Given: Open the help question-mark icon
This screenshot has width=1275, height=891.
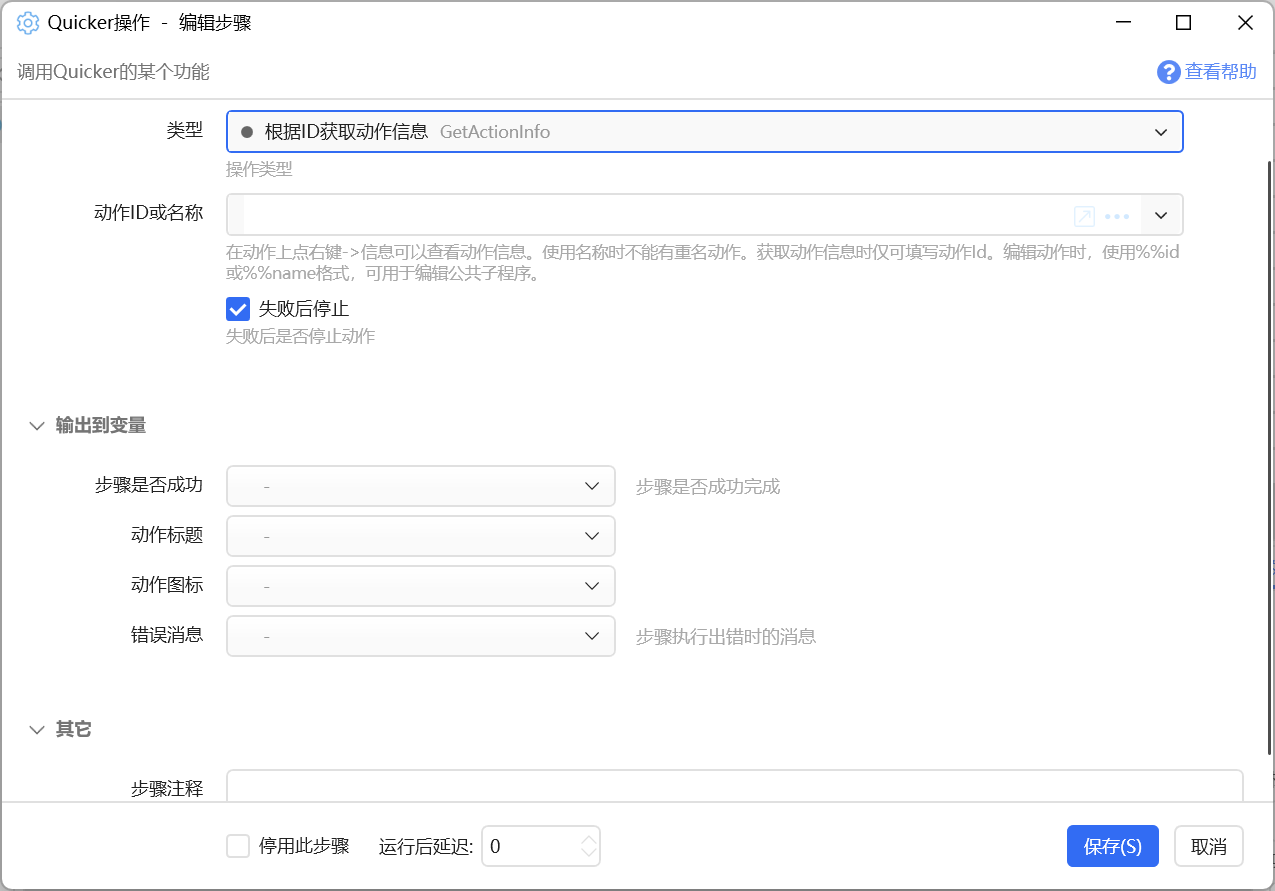Looking at the screenshot, I should pos(1168,72).
